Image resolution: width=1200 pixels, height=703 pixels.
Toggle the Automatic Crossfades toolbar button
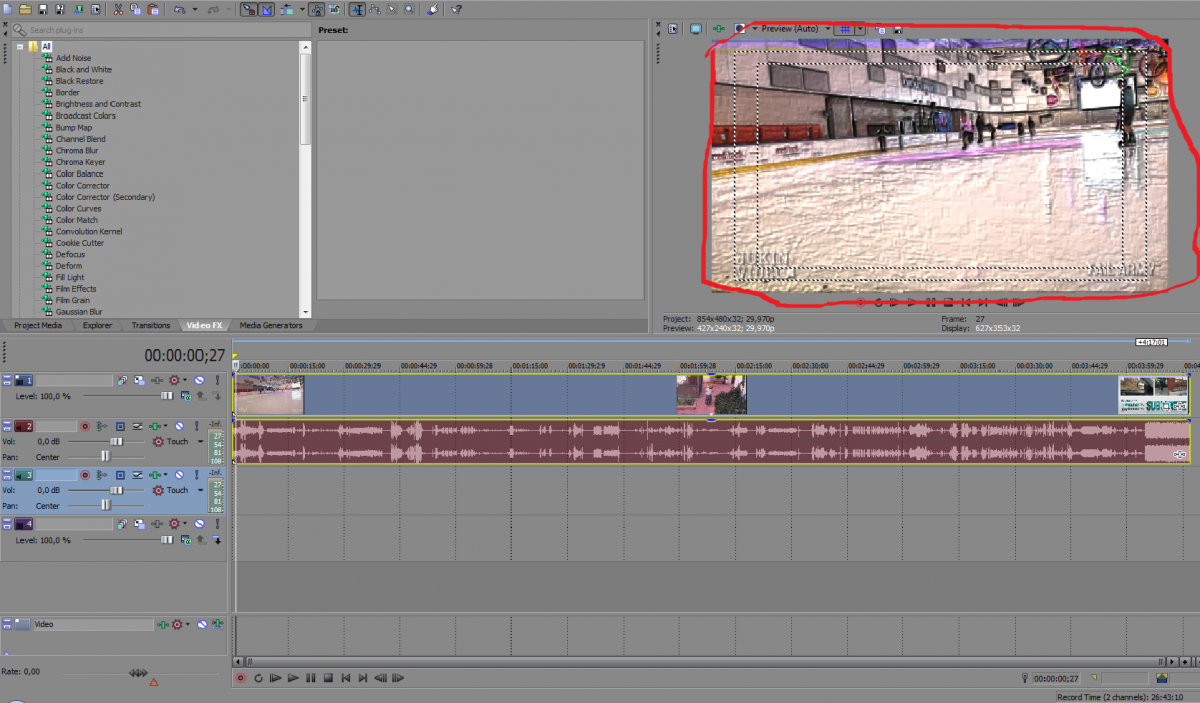click(x=266, y=9)
